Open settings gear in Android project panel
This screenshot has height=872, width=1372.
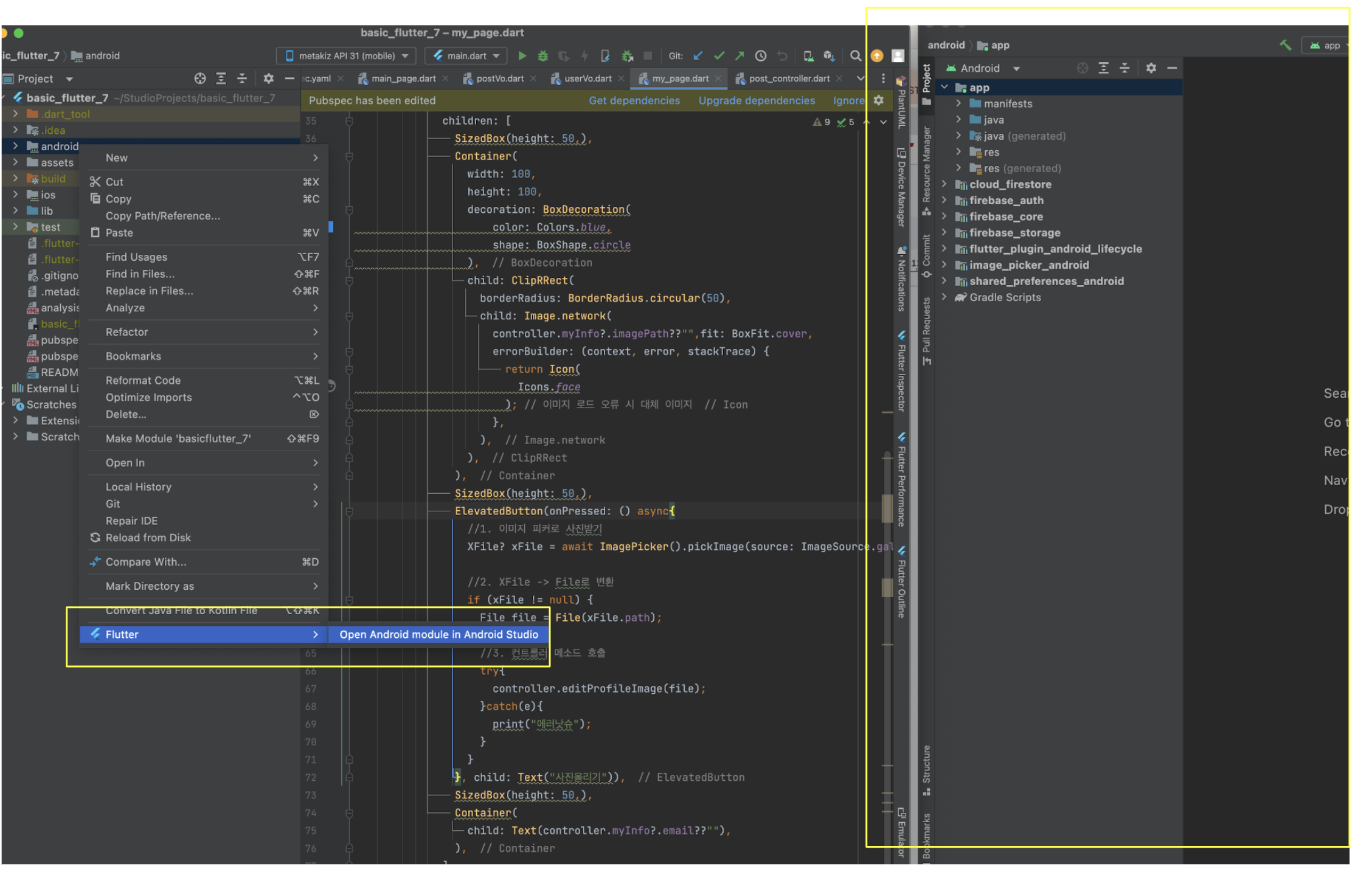[x=1151, y=68]
